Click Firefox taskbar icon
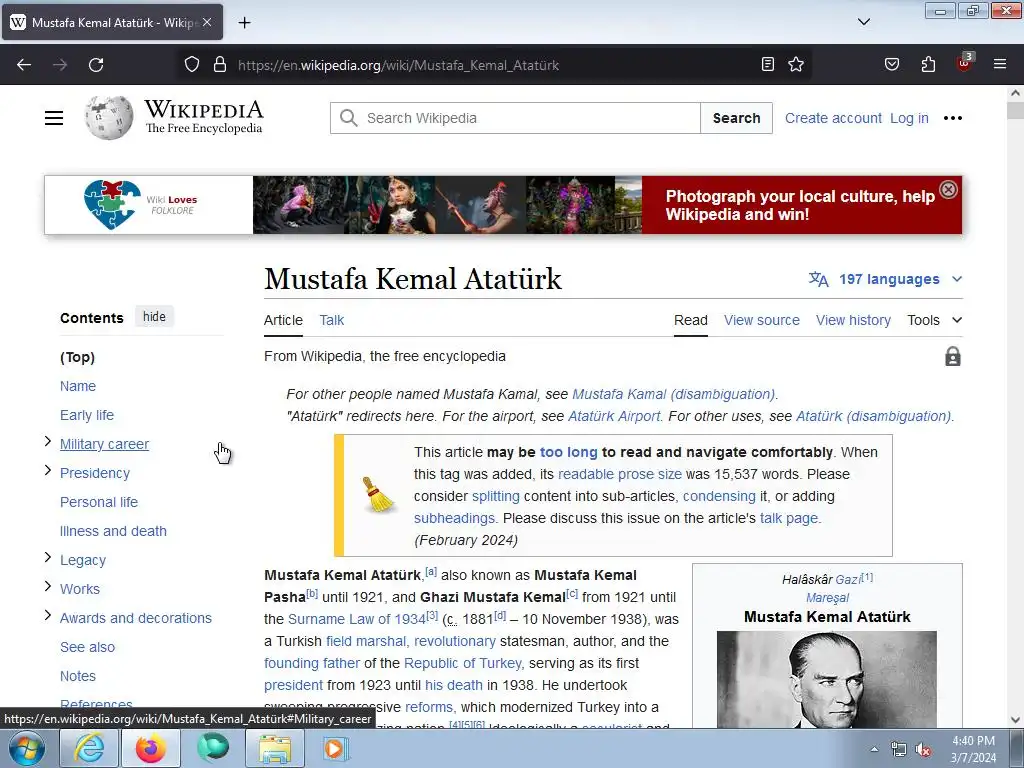The height and width of the screenshot is (768, 1024). pos(151,748)
